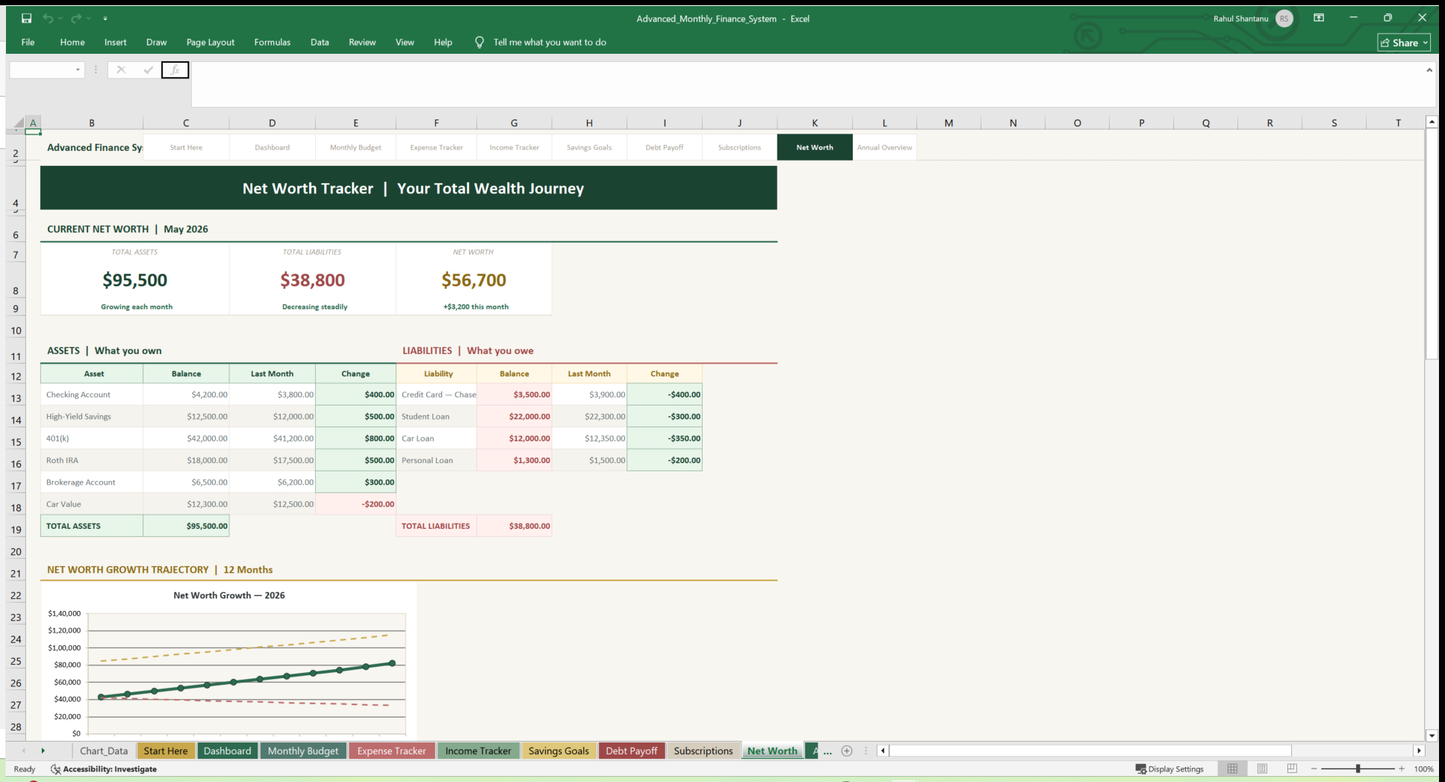Switch to the Page Layout tab

[x=210, y=42]
